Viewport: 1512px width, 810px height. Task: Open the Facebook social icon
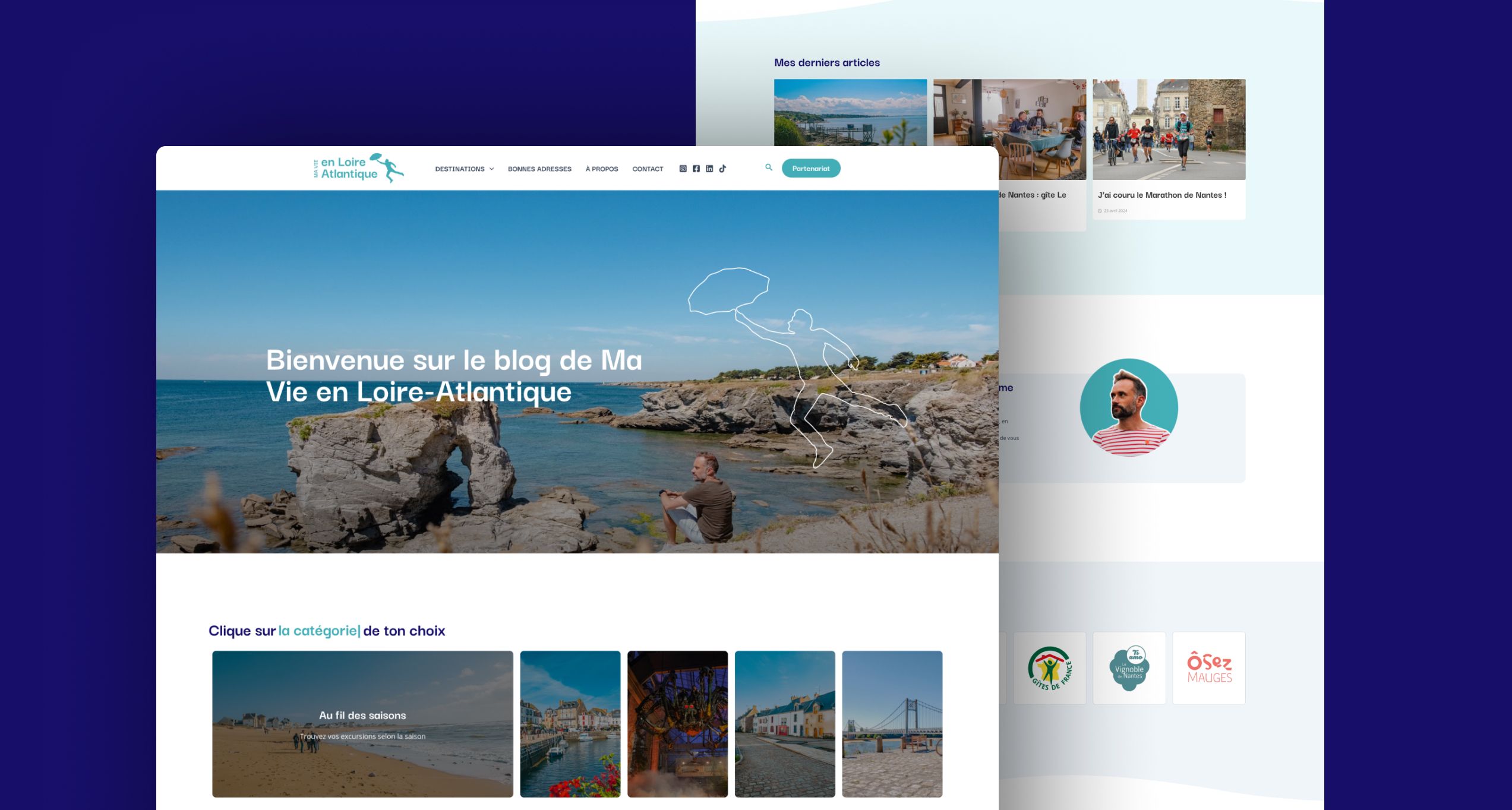pyautogui.click(x=696, y=169)
